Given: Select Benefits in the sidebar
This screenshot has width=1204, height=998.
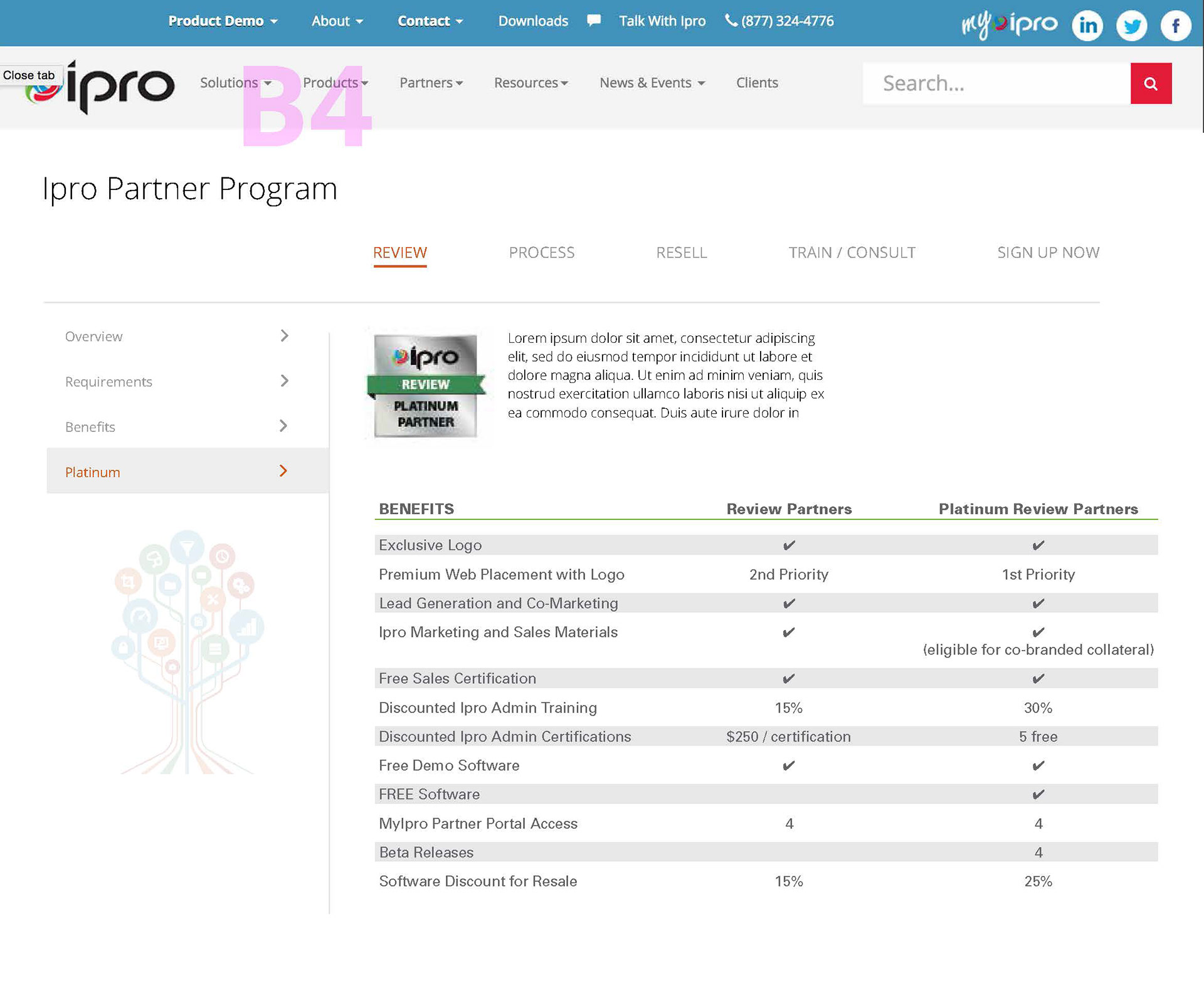Looking at the screenshot, I should point(187,426).
